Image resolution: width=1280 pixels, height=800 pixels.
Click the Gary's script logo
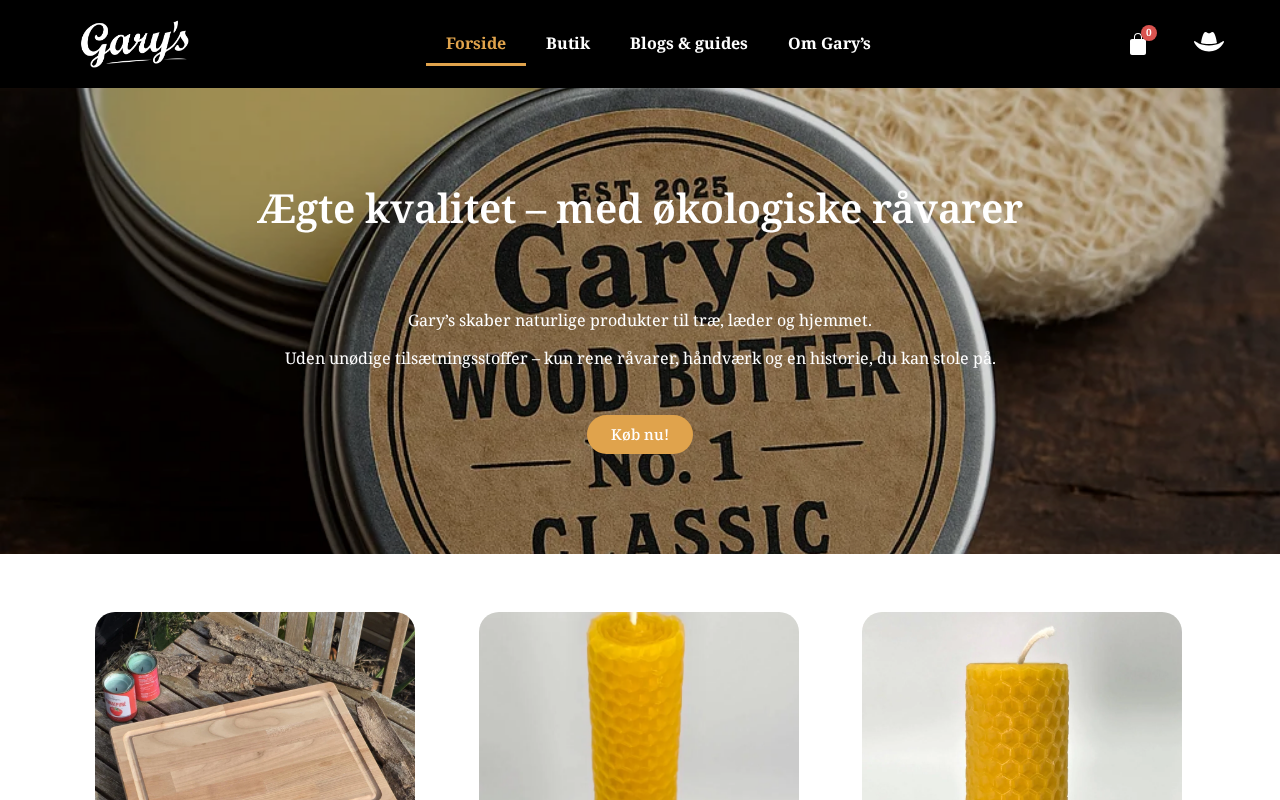pos(135,44)
